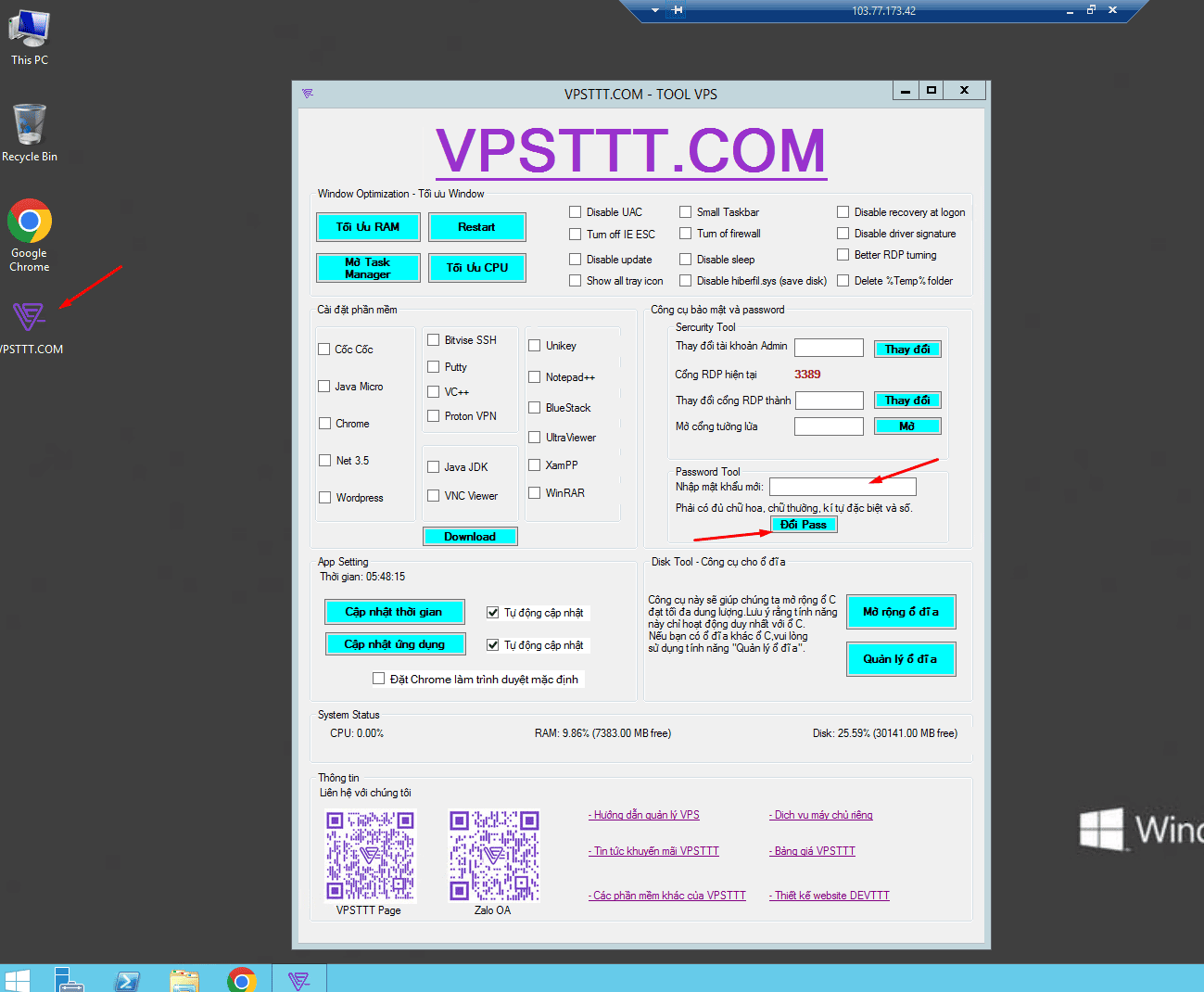Screen dimensions: 1204x992
Task: Select Bitvise SSH checkbox
Action: 434,340
